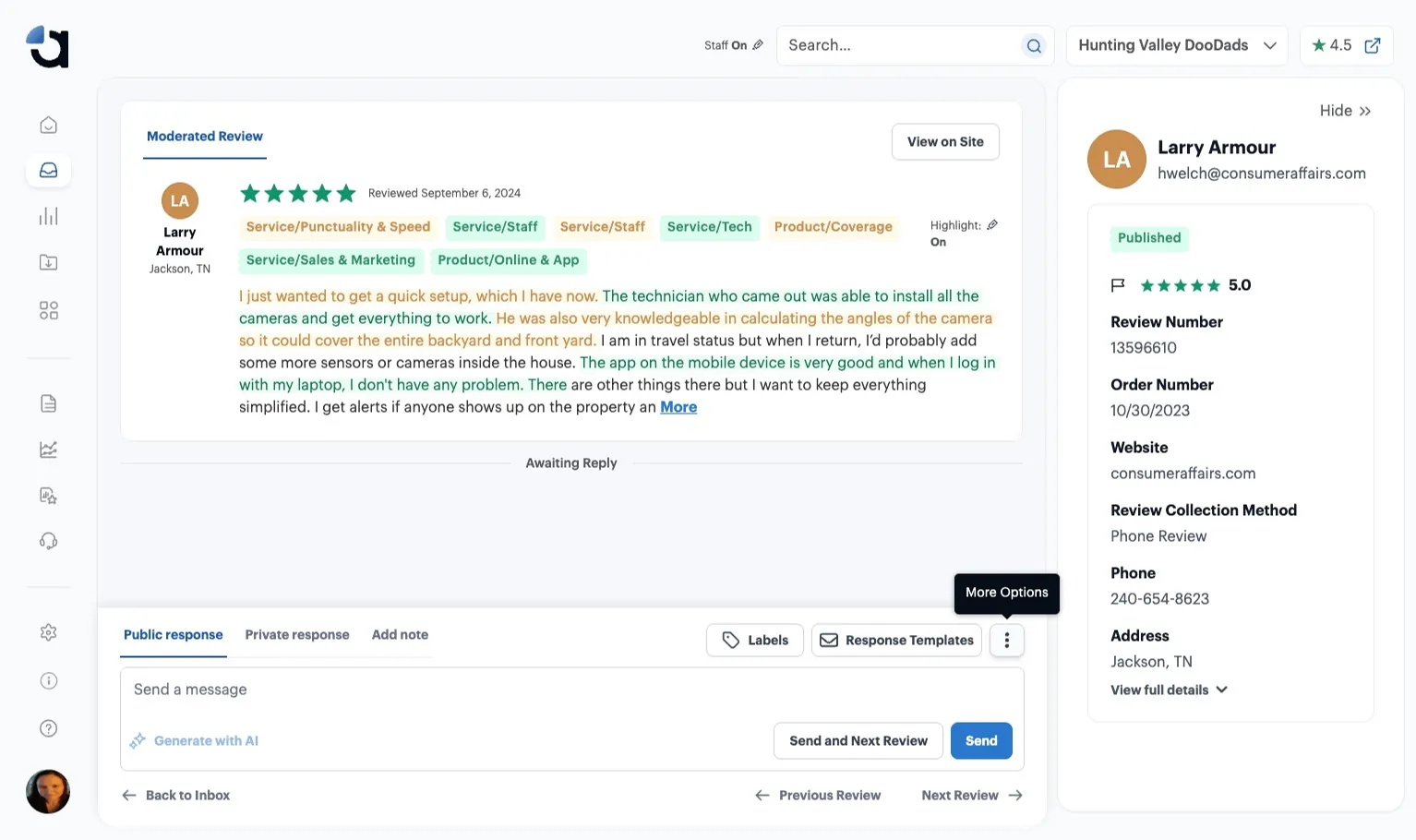Hide the reviewer details side panel

pos(1345,111)
